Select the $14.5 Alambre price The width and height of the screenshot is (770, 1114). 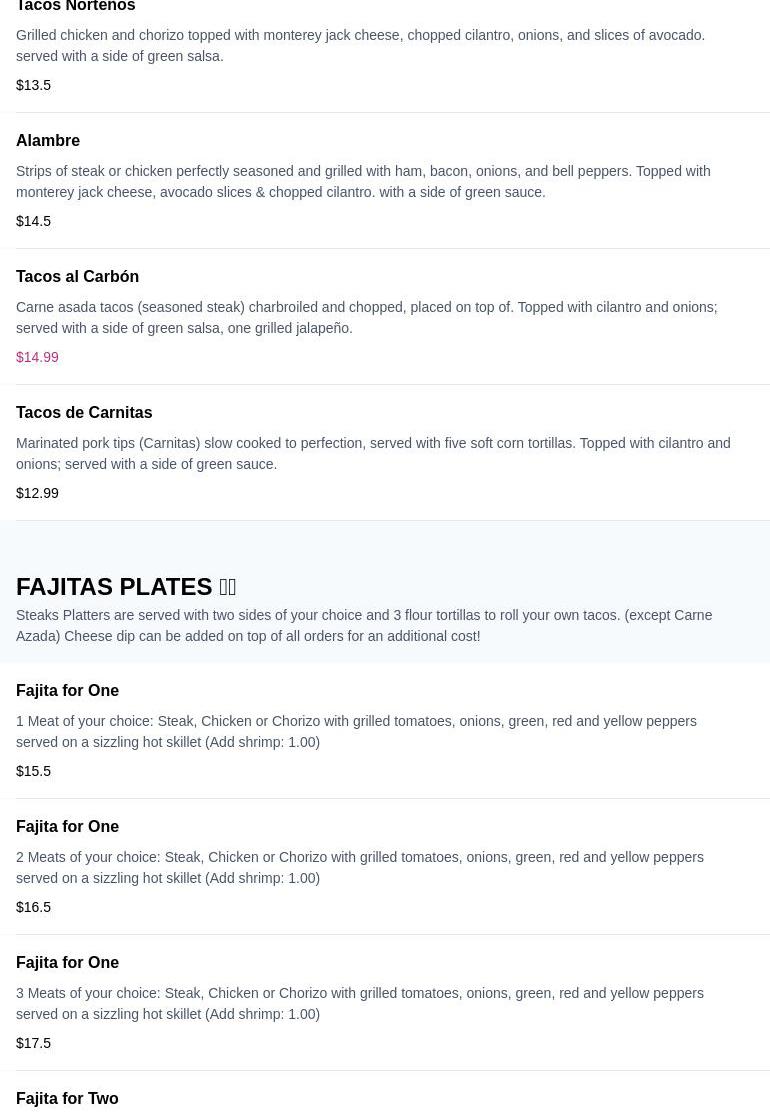click(x=33, y=221)
